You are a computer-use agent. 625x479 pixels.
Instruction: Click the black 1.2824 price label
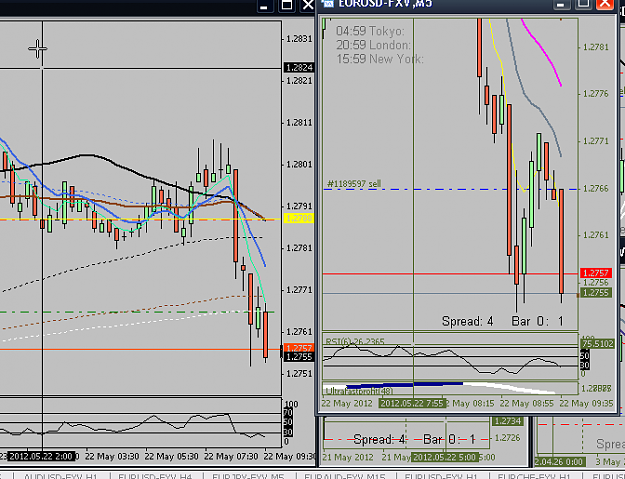coord(299,67)
